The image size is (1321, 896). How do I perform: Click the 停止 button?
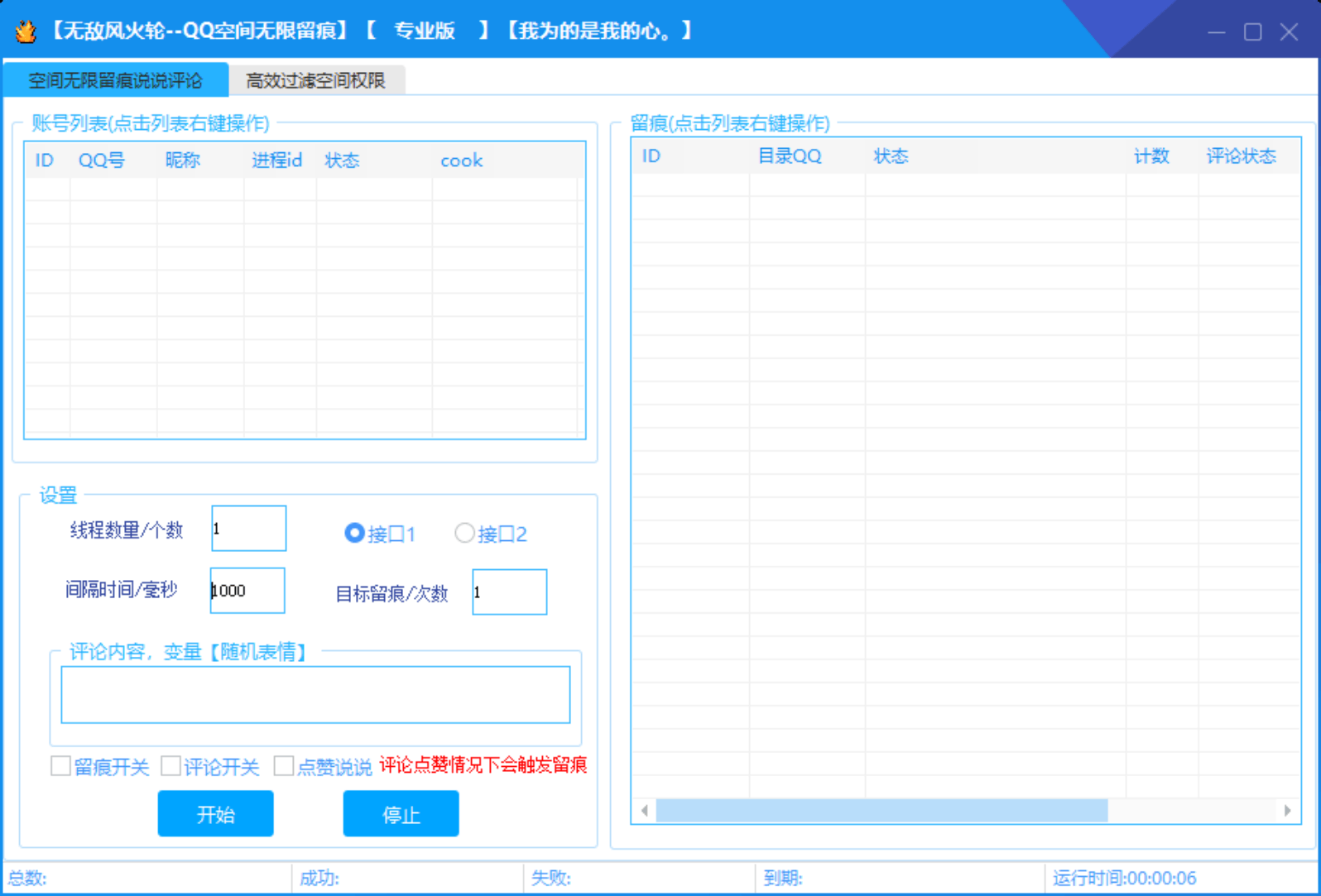tap(401, 813)
